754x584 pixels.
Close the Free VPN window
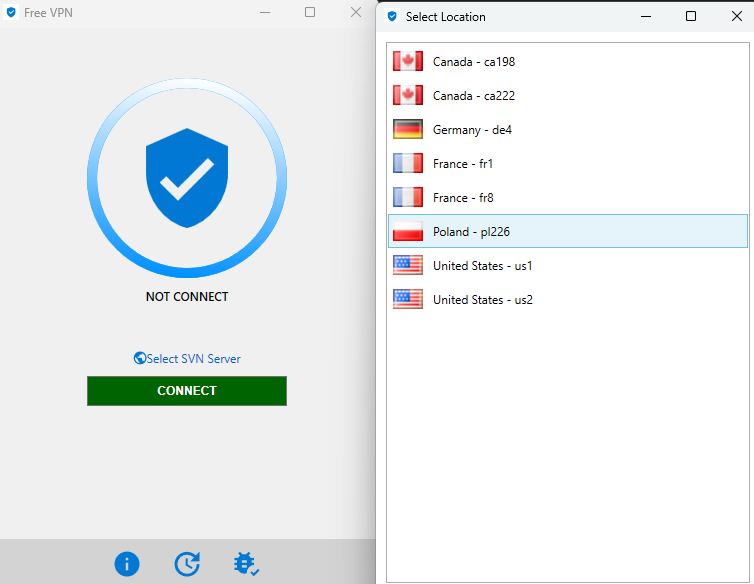[355, 12]
